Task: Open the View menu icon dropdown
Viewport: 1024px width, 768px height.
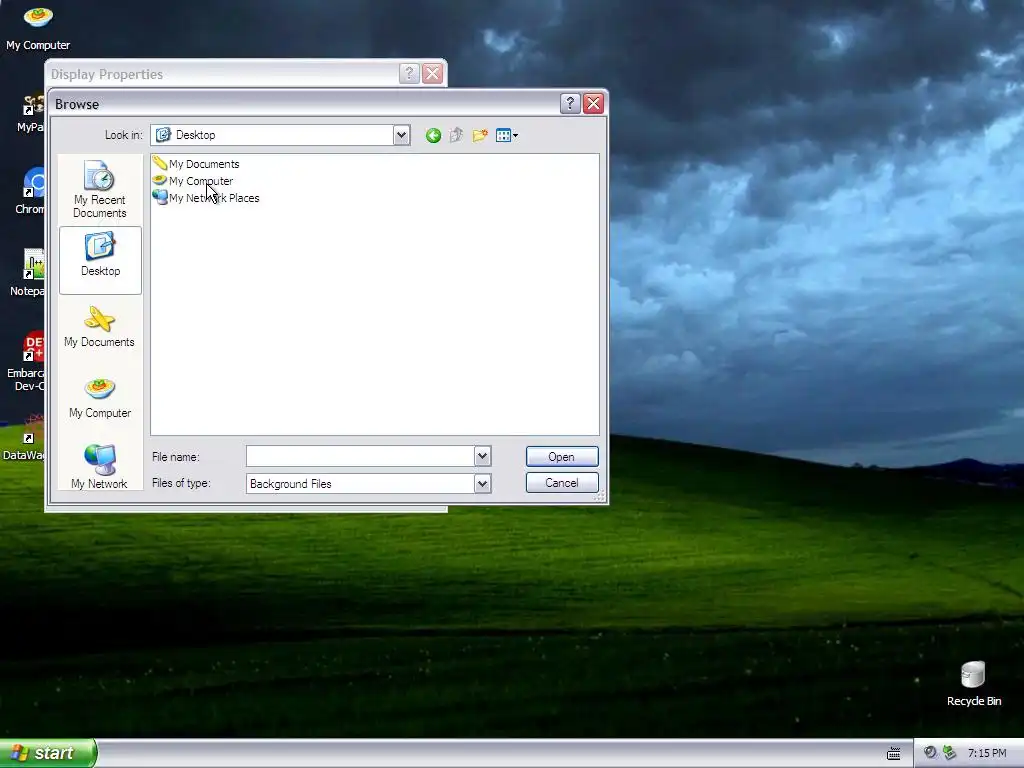Action: click(507, 135)
